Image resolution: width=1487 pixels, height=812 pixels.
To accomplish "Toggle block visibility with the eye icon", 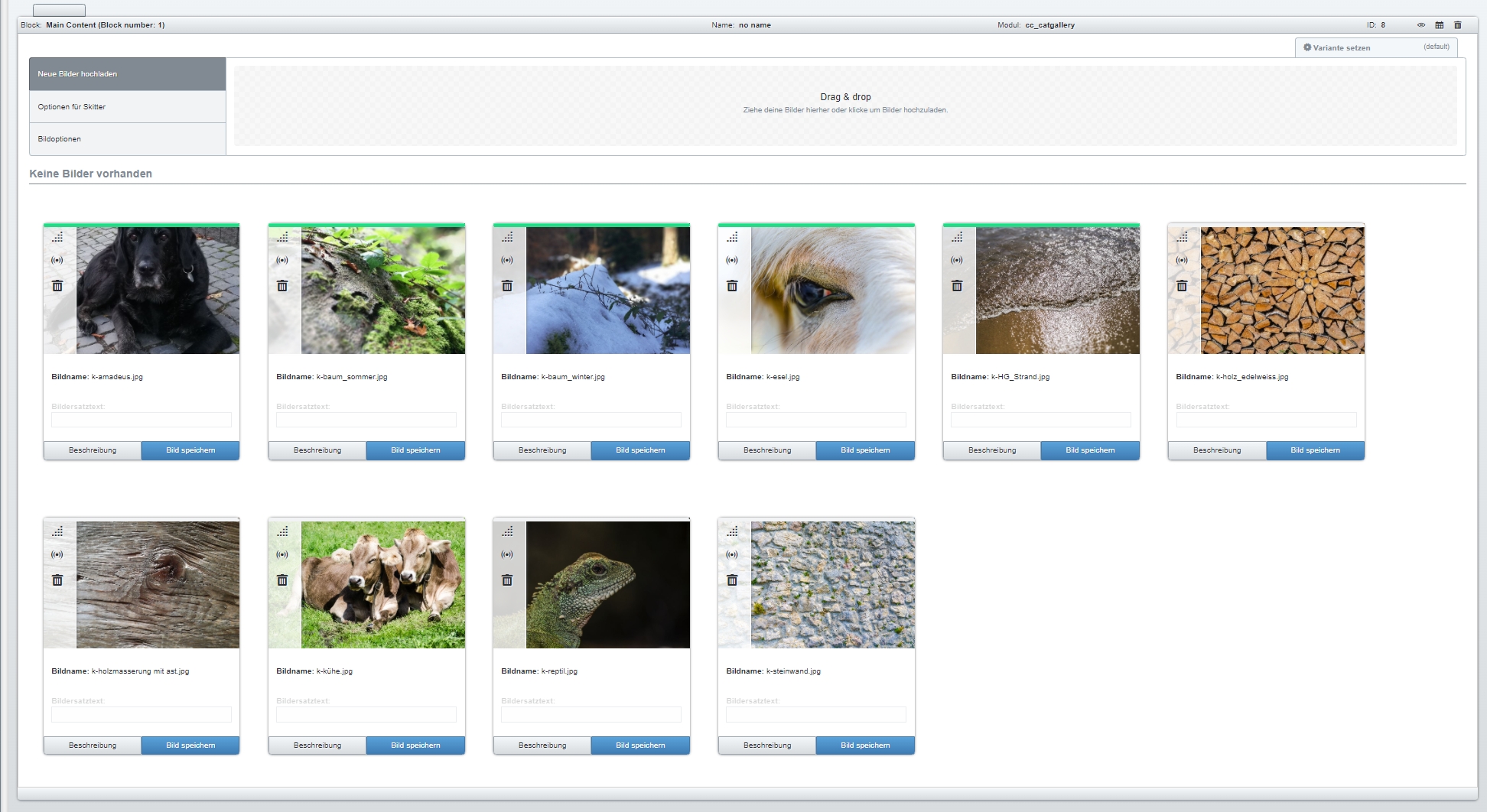I will 1420,25.
